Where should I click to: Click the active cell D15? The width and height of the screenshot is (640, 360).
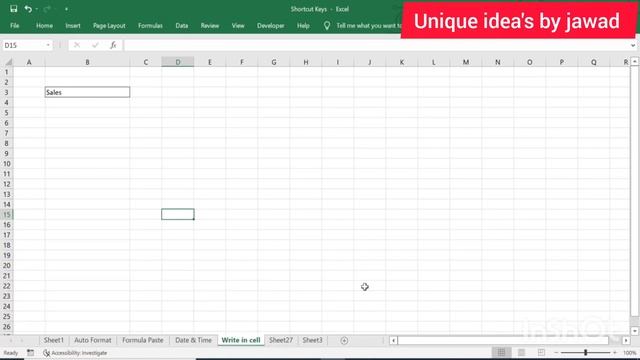tap(178, 214)
